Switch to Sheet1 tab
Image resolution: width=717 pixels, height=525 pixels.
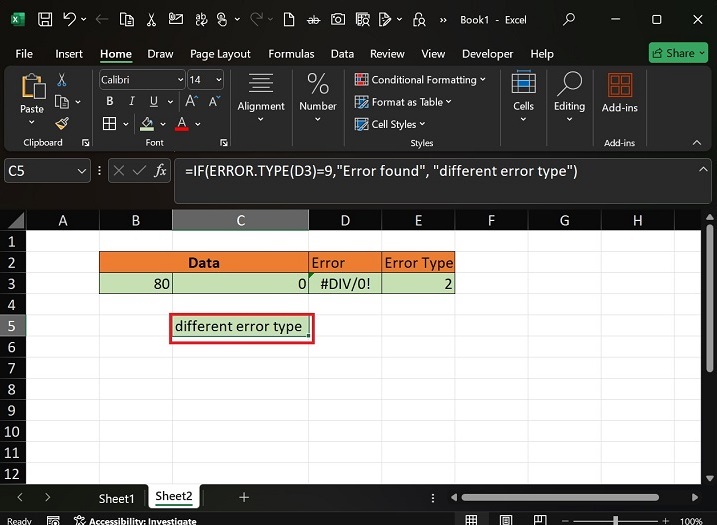click(116, 498)
